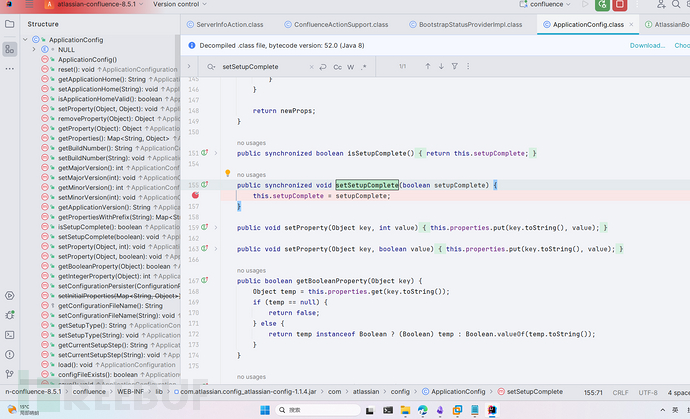Image resolution: width=690 pixels, height=419 pixels.
Task: Toggle new line search mode icon
Action: tap(323, 67)
